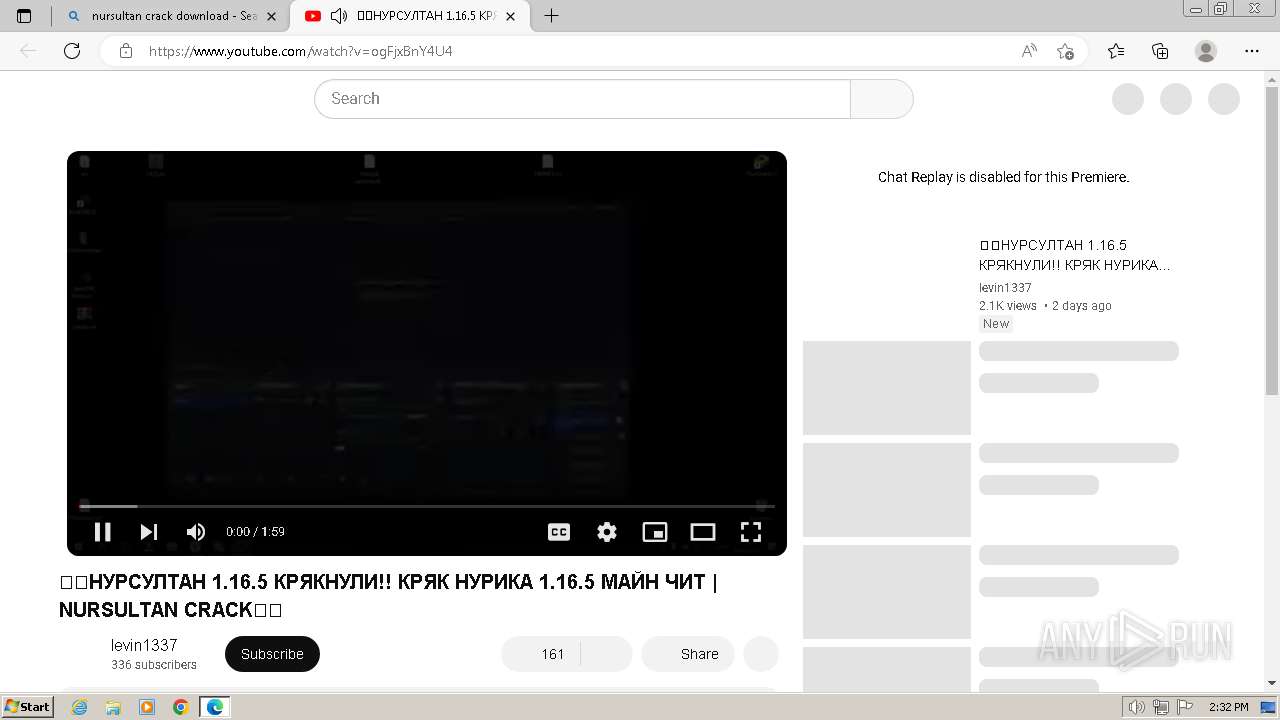Open browser Collections

click(x=1160, y=51)
